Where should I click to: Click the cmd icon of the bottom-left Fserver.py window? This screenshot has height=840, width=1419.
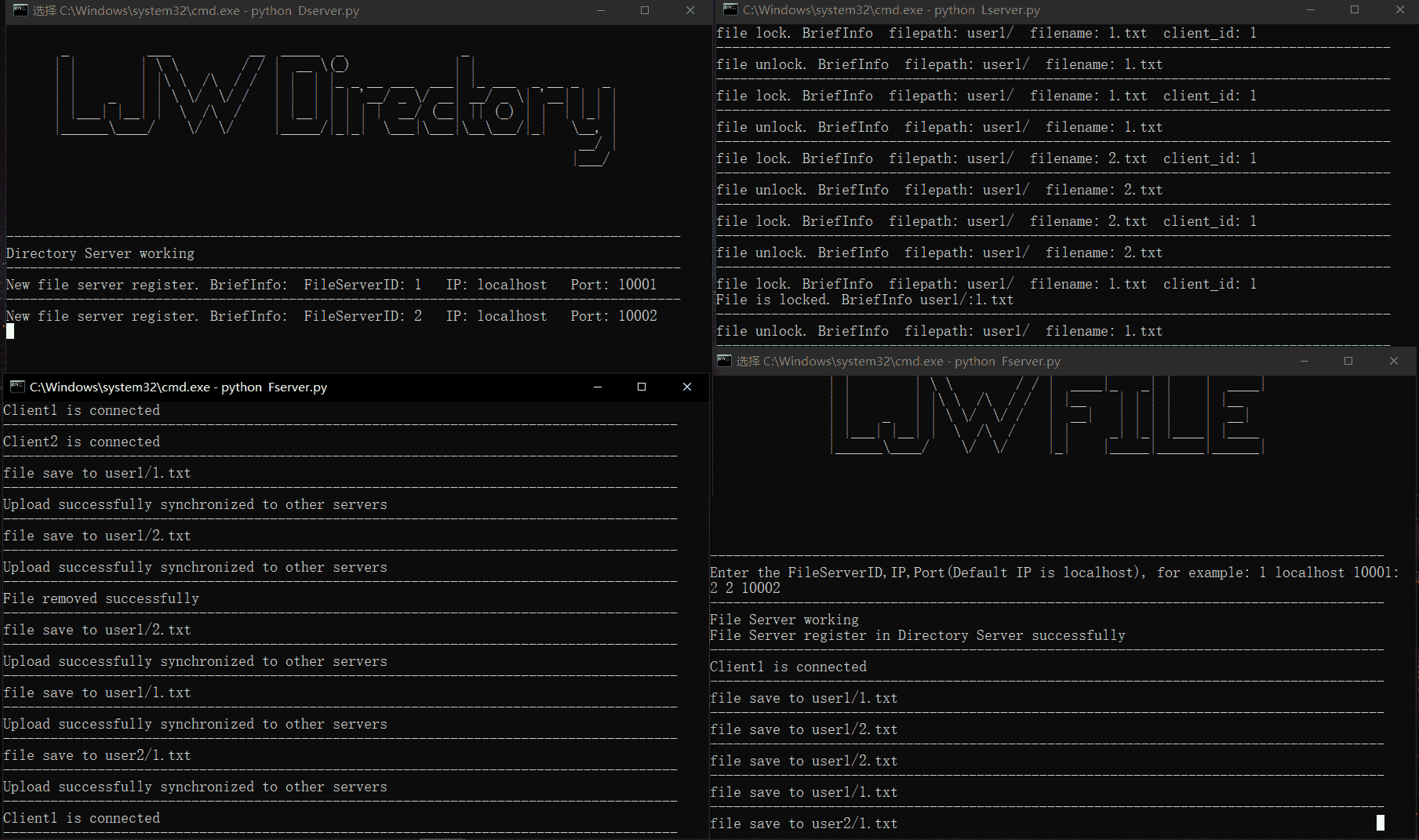(17, 387)
